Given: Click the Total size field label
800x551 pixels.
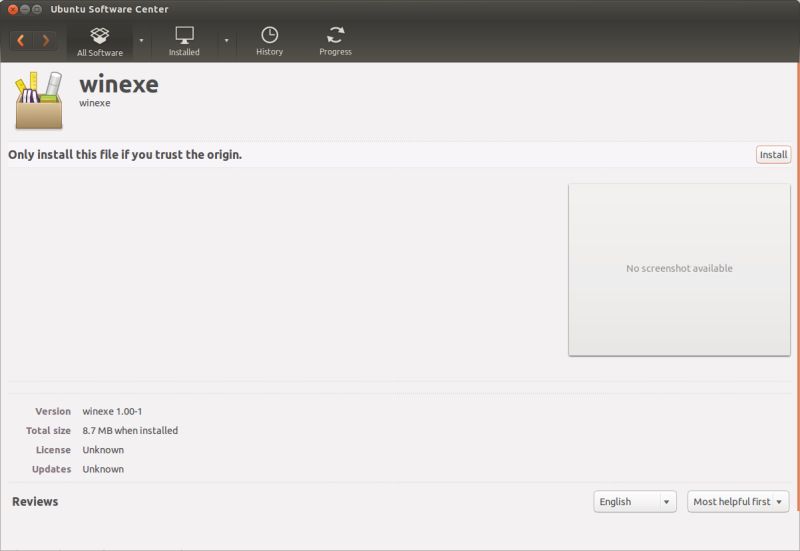Looking at the screenshot, I should click(48, 431).
